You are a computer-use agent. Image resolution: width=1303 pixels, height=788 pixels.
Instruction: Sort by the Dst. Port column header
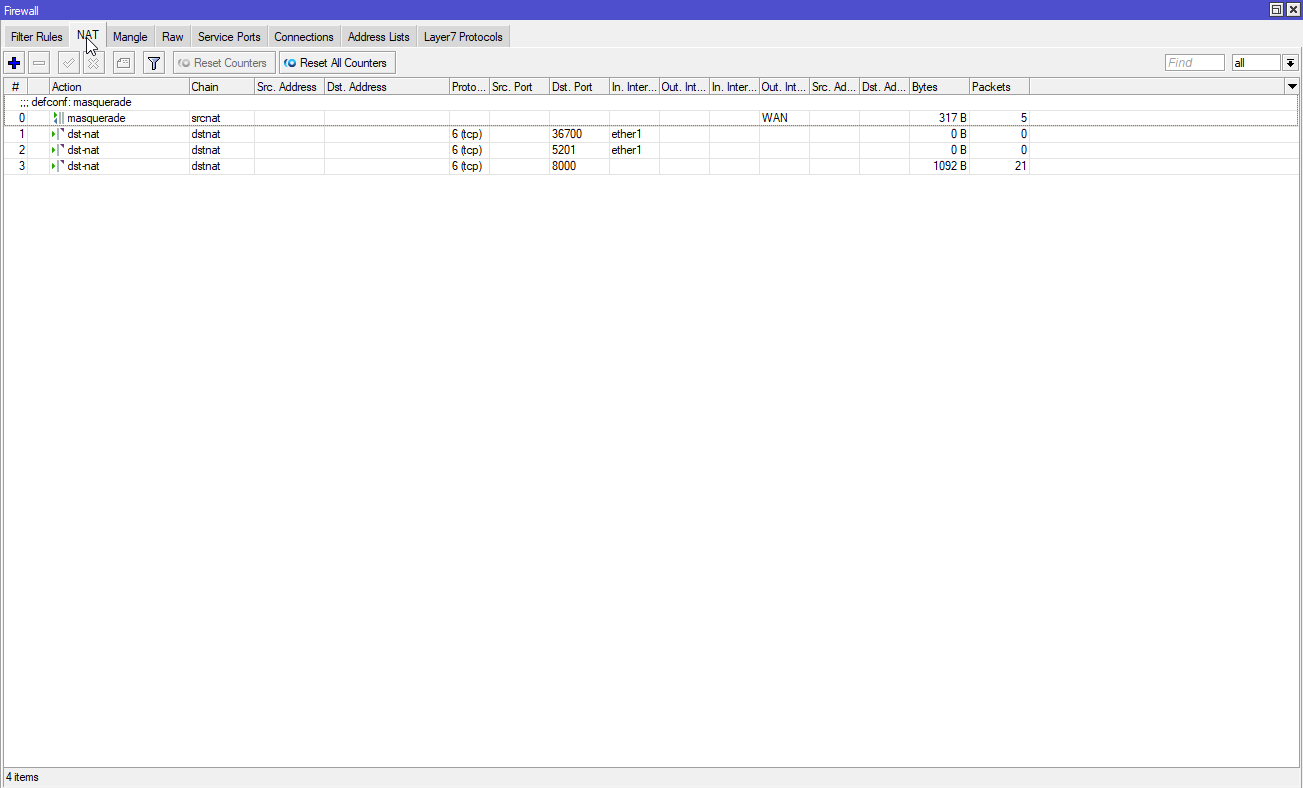(580, 87)
